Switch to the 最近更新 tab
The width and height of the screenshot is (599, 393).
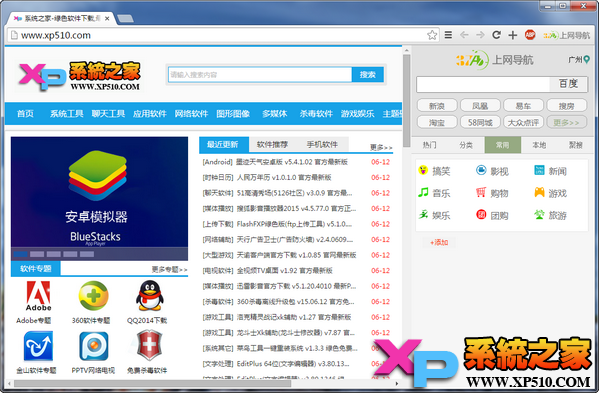[224, 144]
